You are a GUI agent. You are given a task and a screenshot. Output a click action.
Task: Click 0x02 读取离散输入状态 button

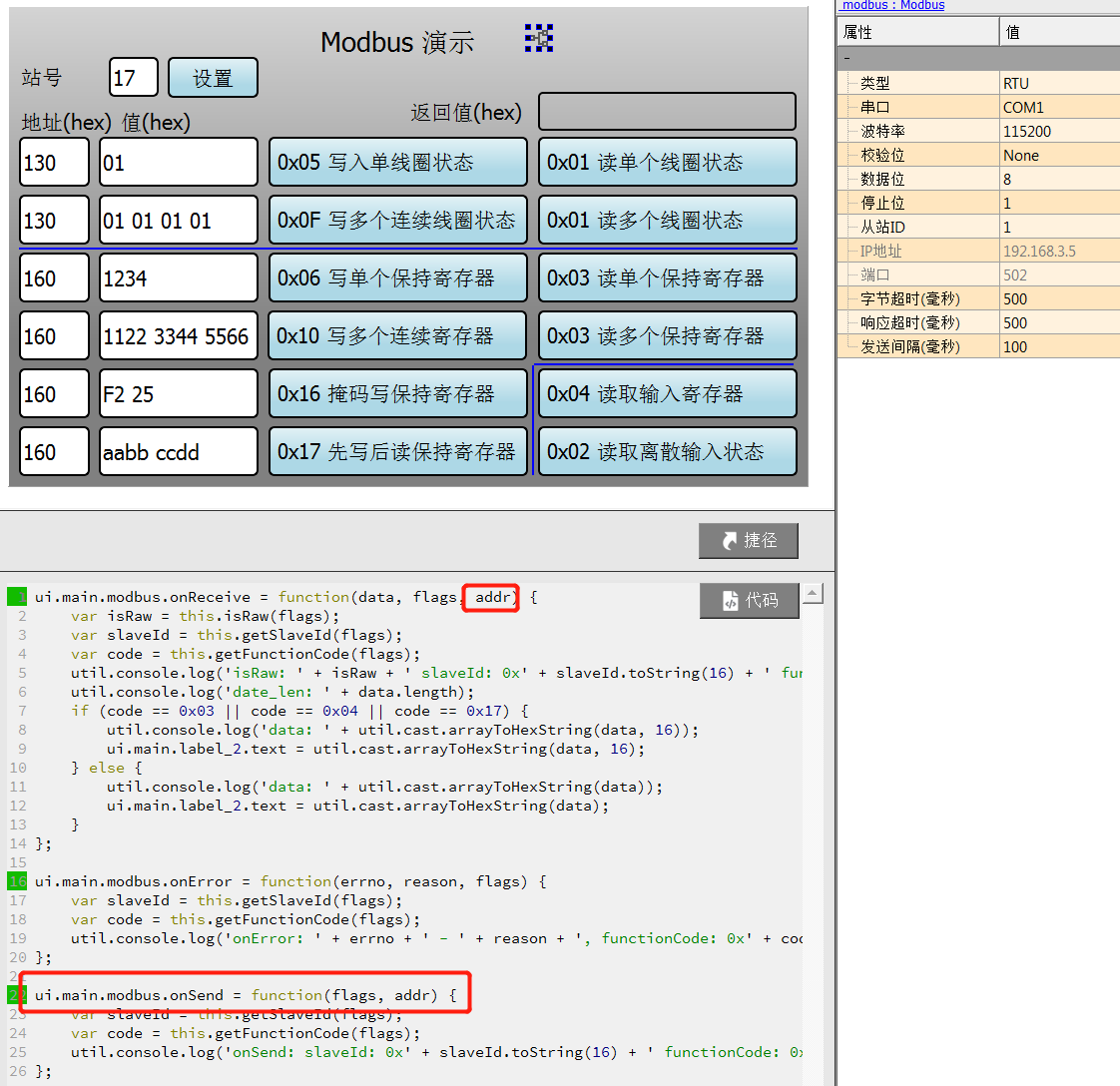667,451
